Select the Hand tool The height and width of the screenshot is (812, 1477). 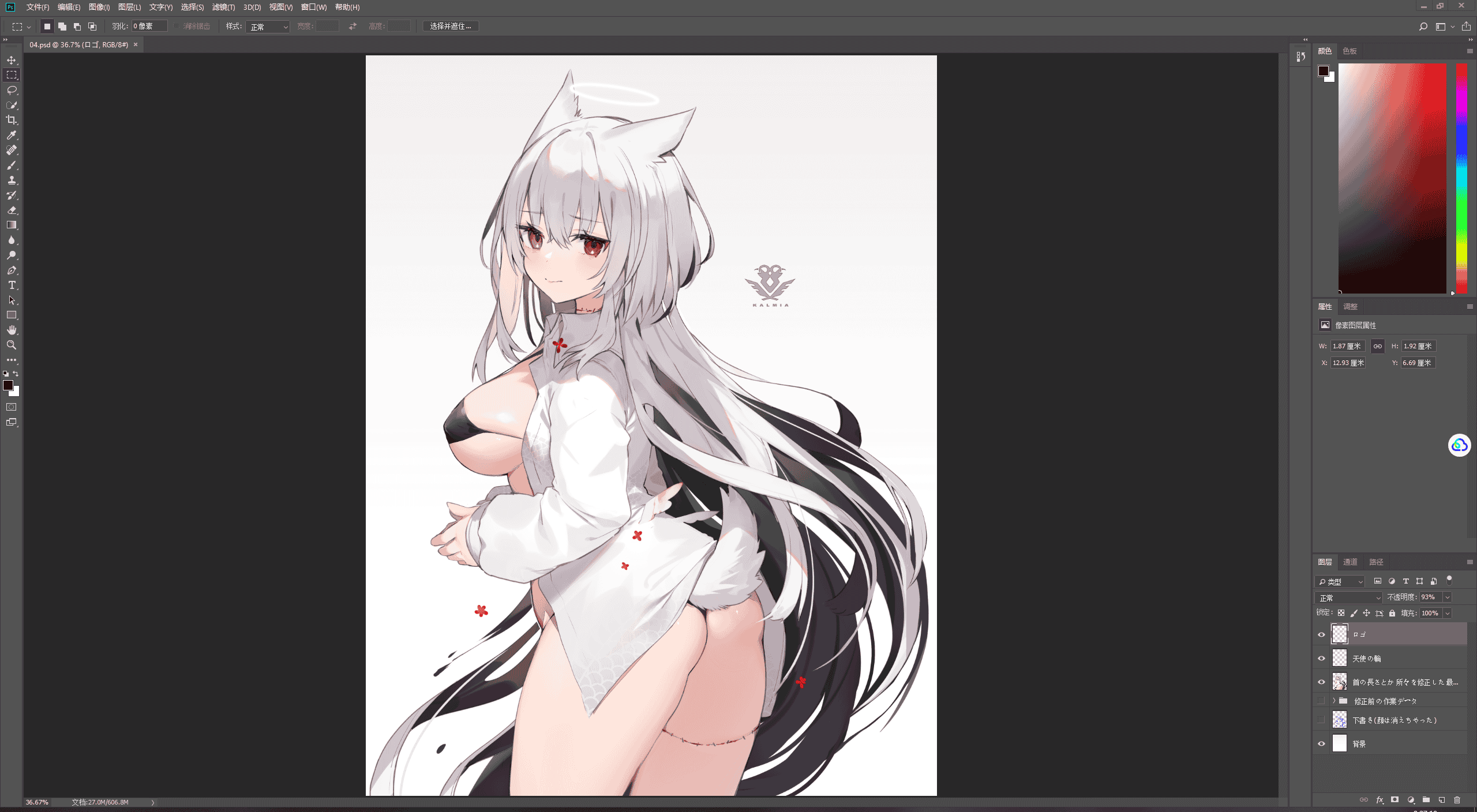12,330
